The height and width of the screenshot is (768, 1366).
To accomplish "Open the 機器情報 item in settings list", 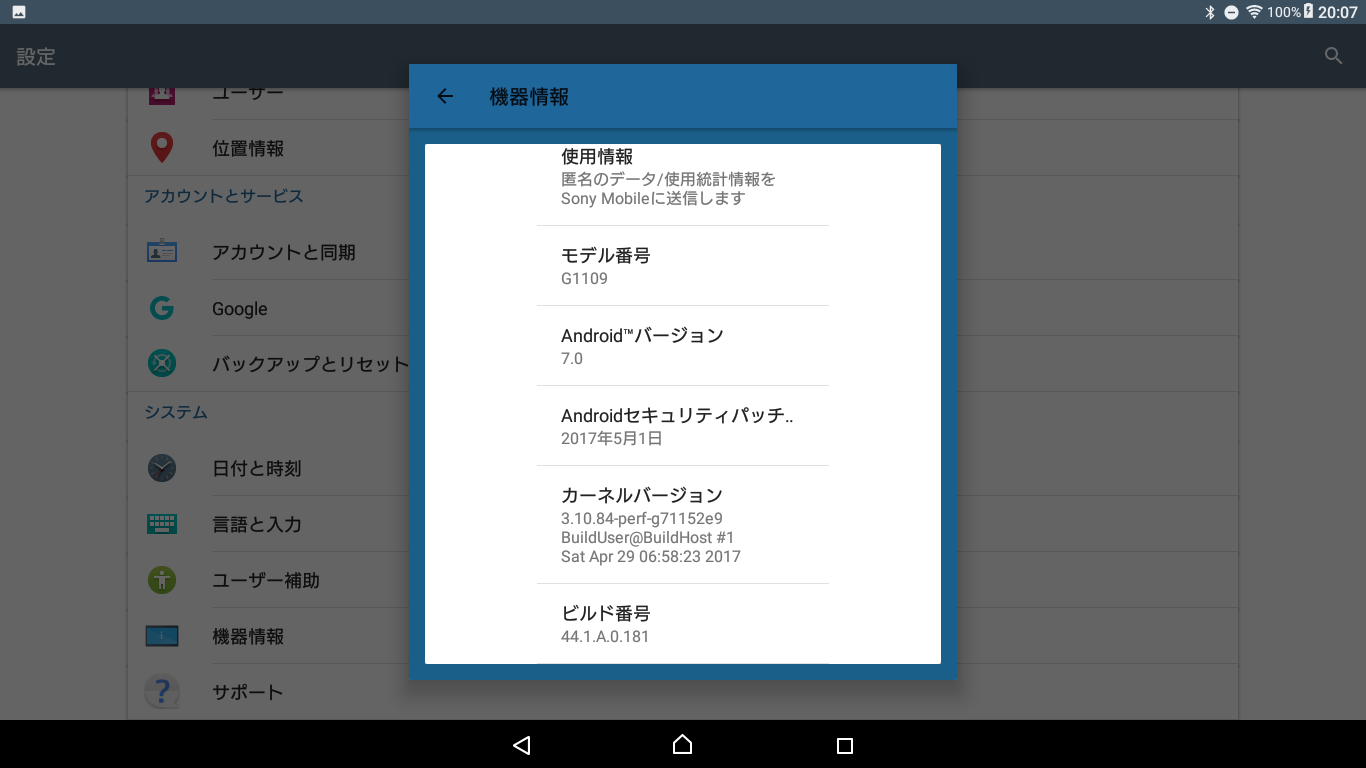I will (248, 636).
